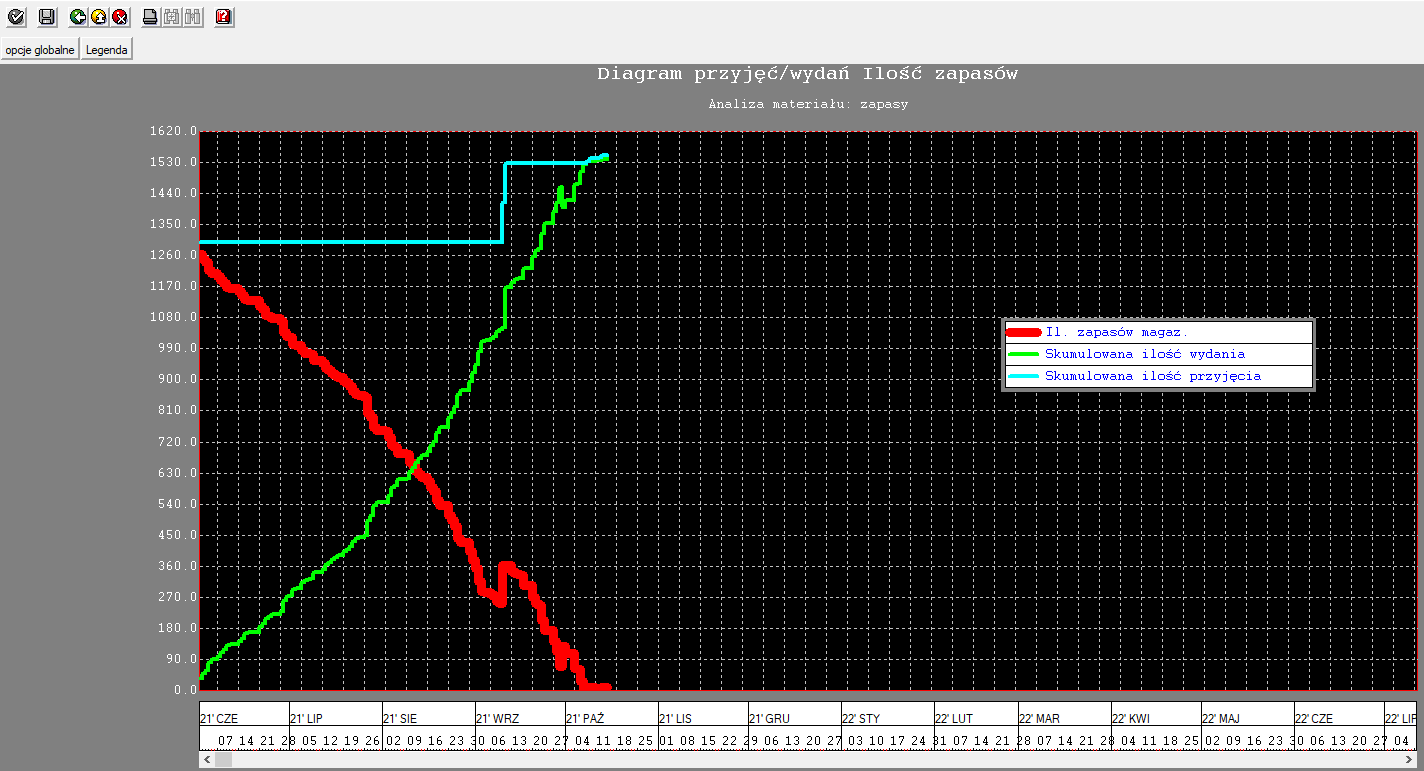Open the opcje globalne settings

pyautogui.click(x=40, y=49)
